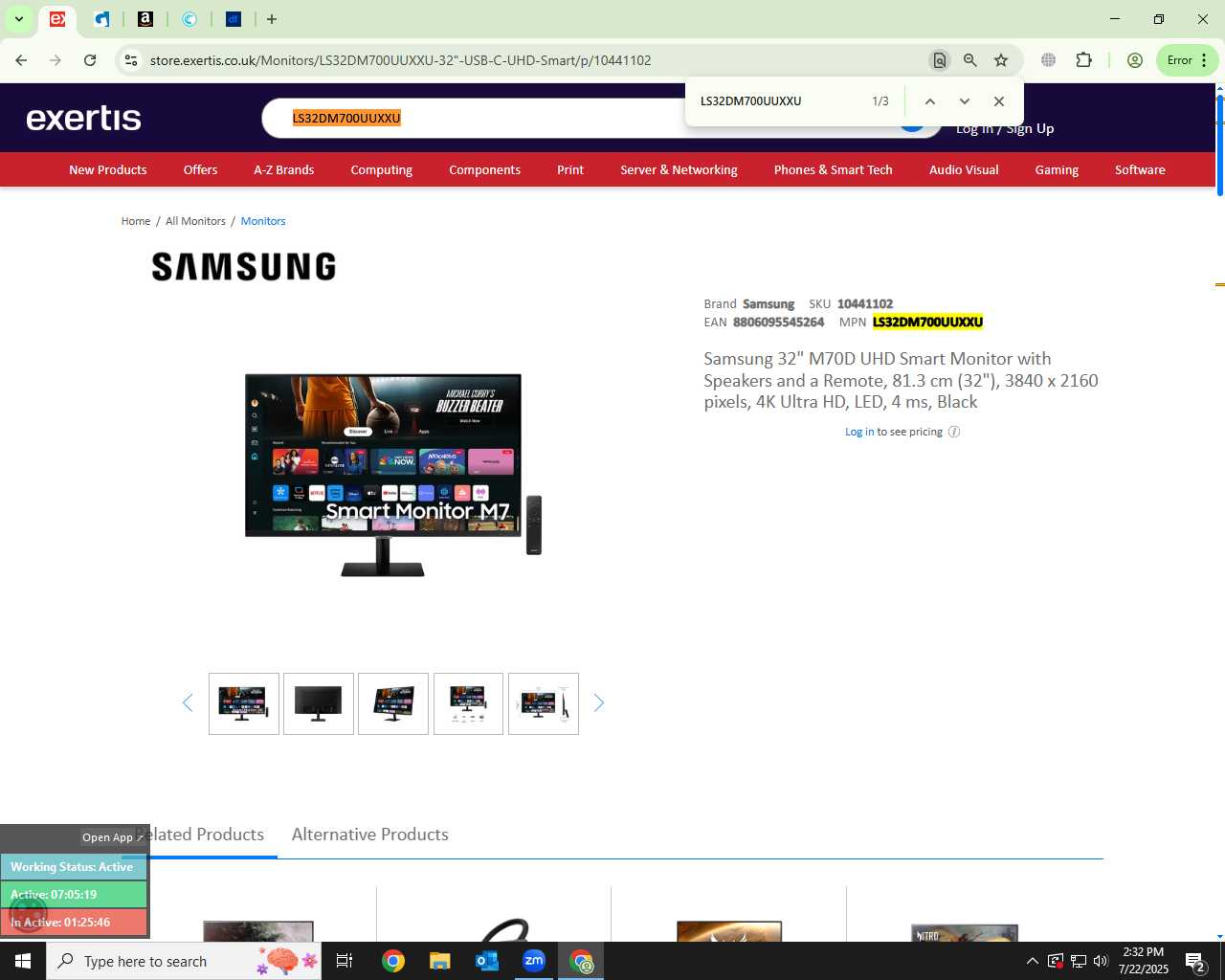Open a new browser tab
The height and width of the screenshot is (980, 1225).
click(x=272, y=19)
